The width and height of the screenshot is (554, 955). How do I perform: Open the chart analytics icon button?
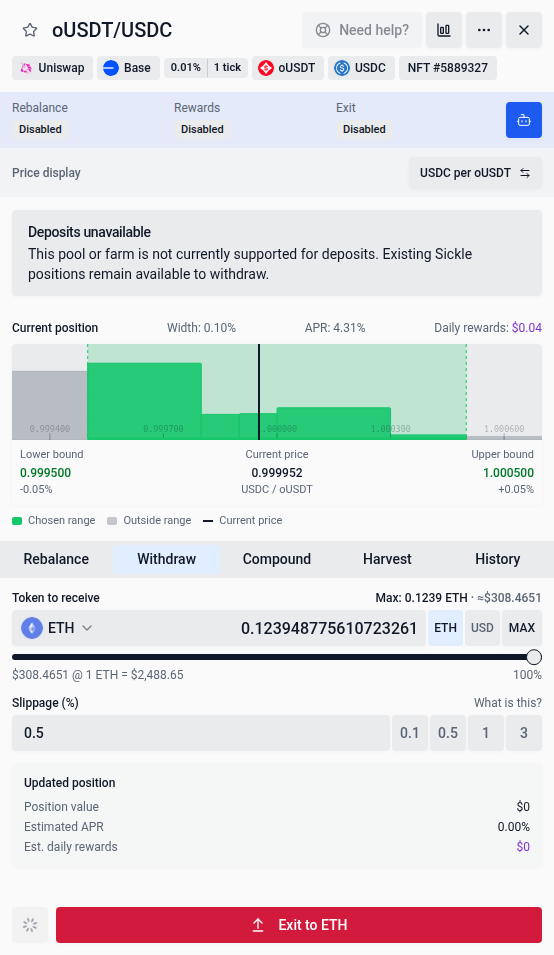[x=444, y=30]
